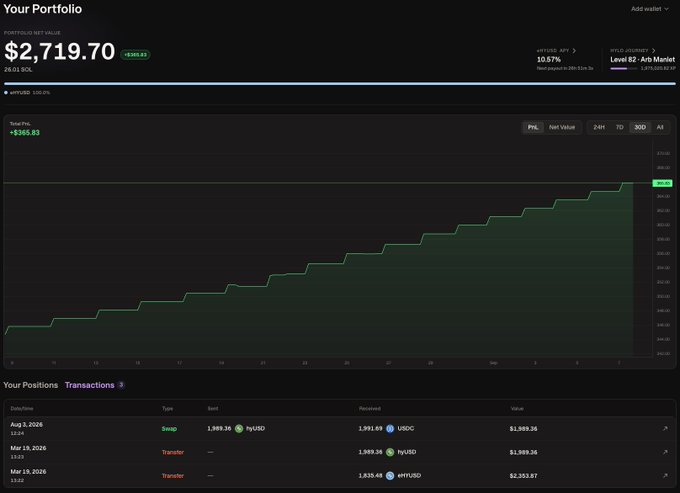Click the eHYUSD token icon in the last row
The height and width of the screenshot is (493, 680).
(x=390, y=476)
